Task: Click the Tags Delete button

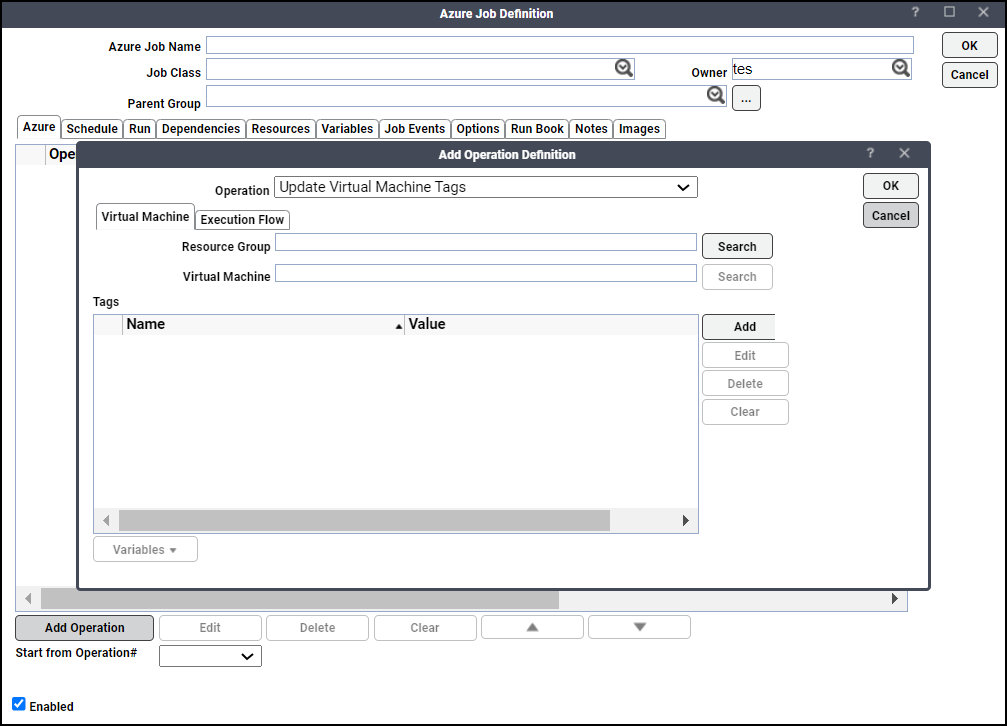Action: [745, 384]
